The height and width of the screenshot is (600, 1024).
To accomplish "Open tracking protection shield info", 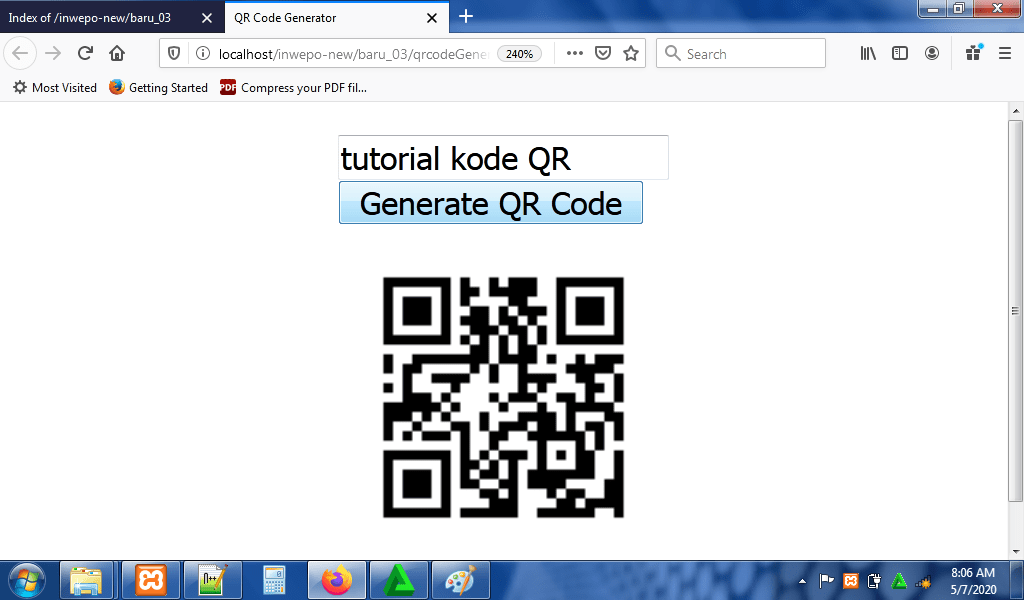I will tap(174, 54).
